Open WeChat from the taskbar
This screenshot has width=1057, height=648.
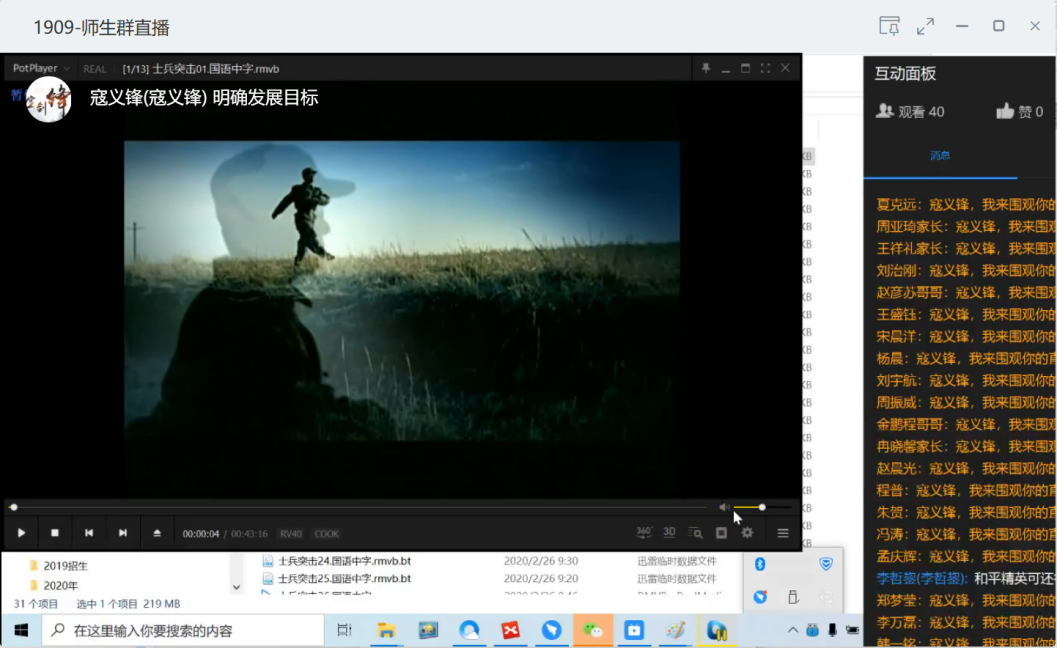pos(593,630)
